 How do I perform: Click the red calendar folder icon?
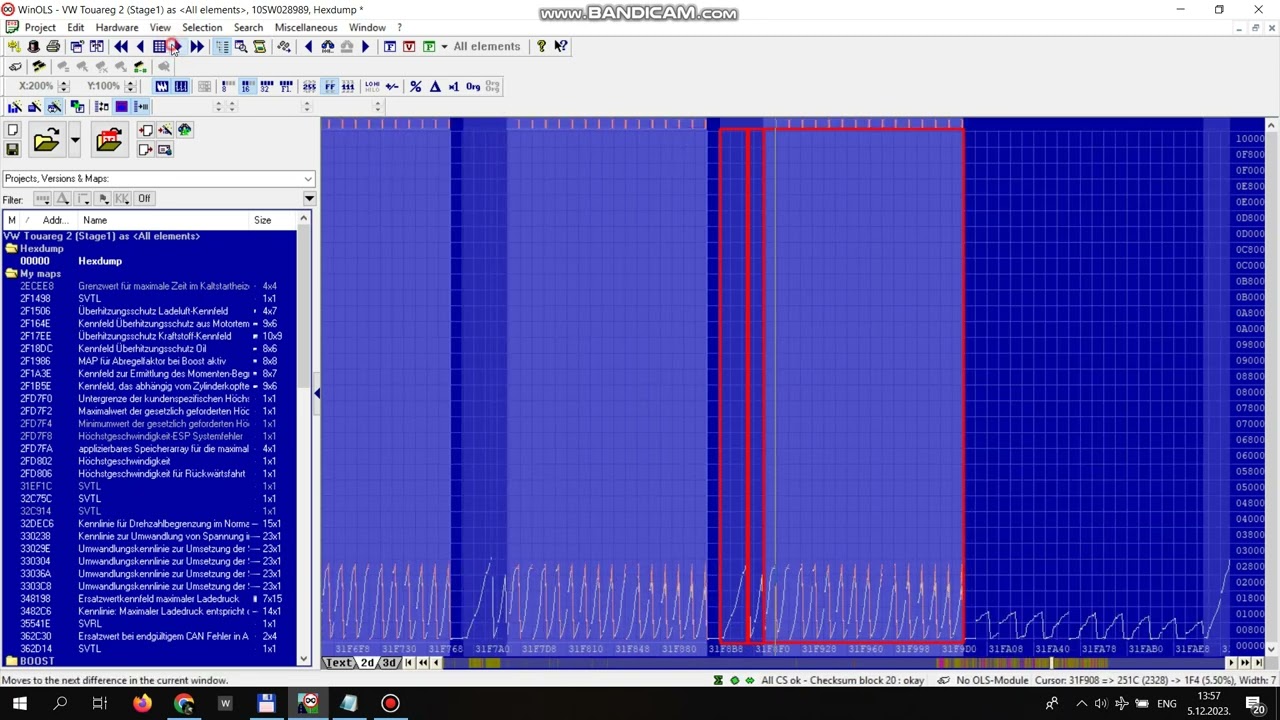109,140
